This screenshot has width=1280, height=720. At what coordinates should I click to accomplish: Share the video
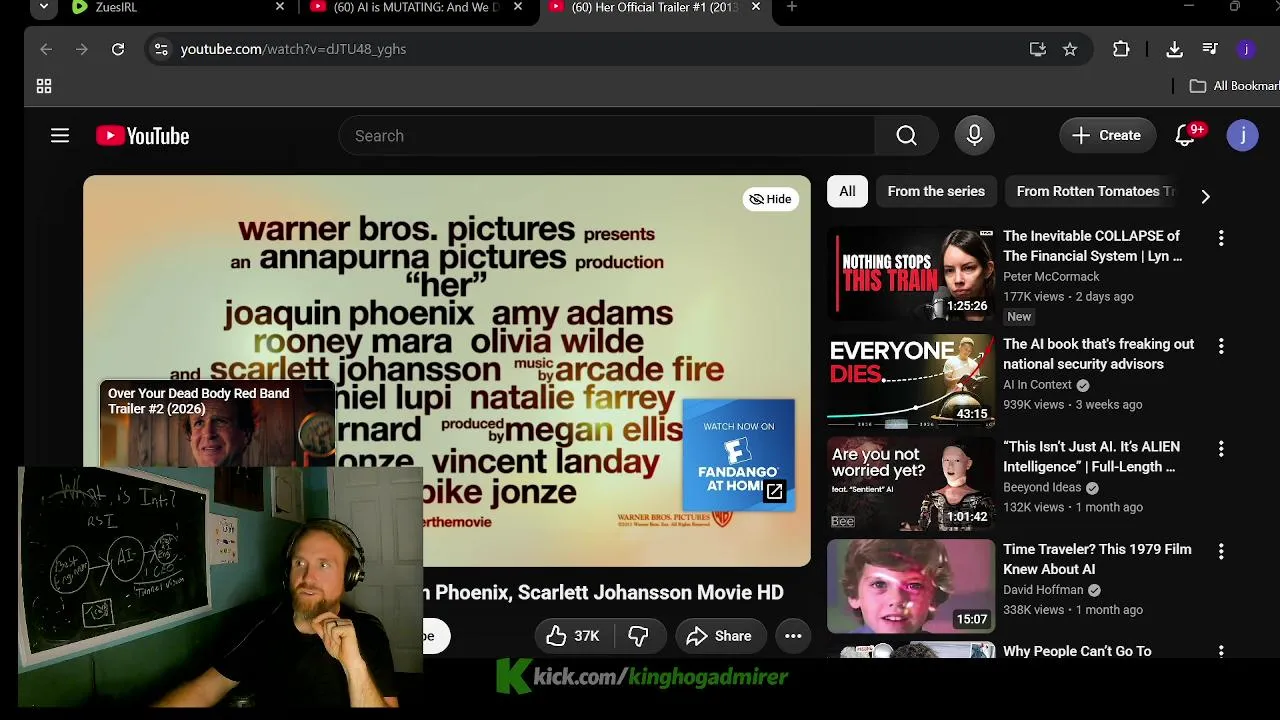click(x=719, y=636)
